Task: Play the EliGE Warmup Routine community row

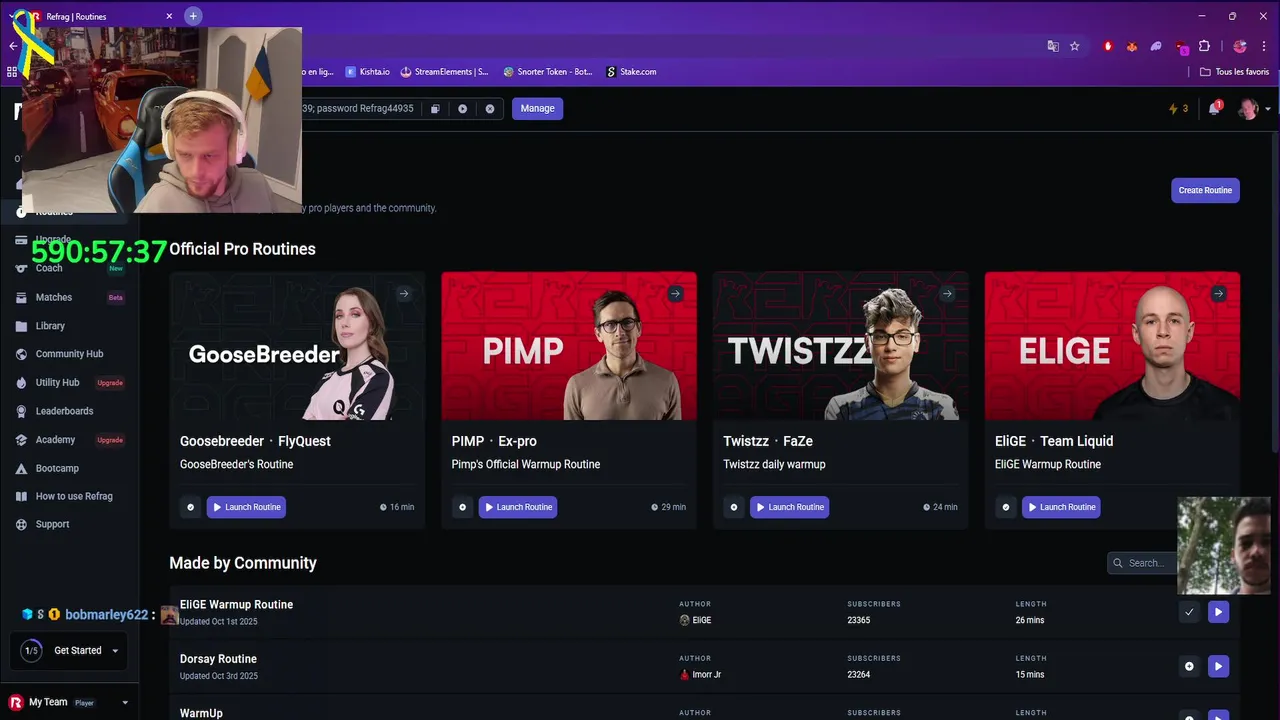Action: click(1218, 612)
